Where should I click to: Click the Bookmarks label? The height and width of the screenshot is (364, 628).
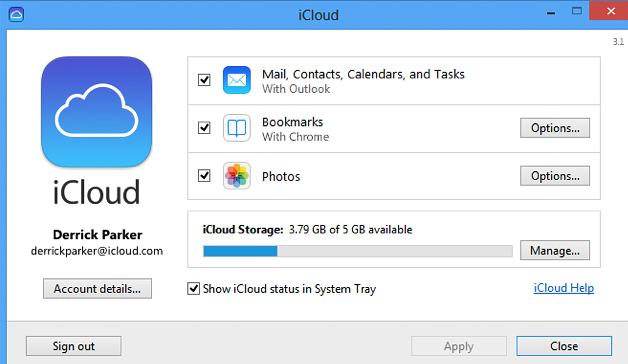tap(292, 122)
